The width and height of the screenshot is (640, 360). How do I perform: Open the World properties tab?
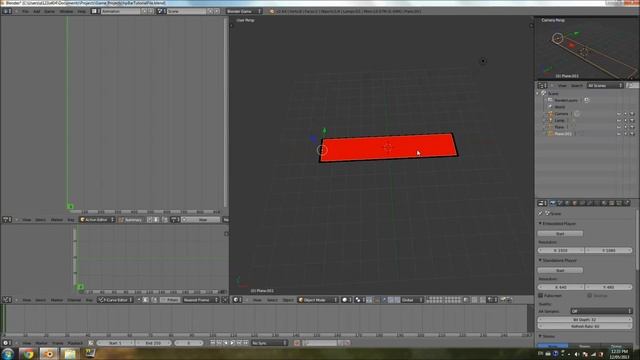(x=567, y=203)
